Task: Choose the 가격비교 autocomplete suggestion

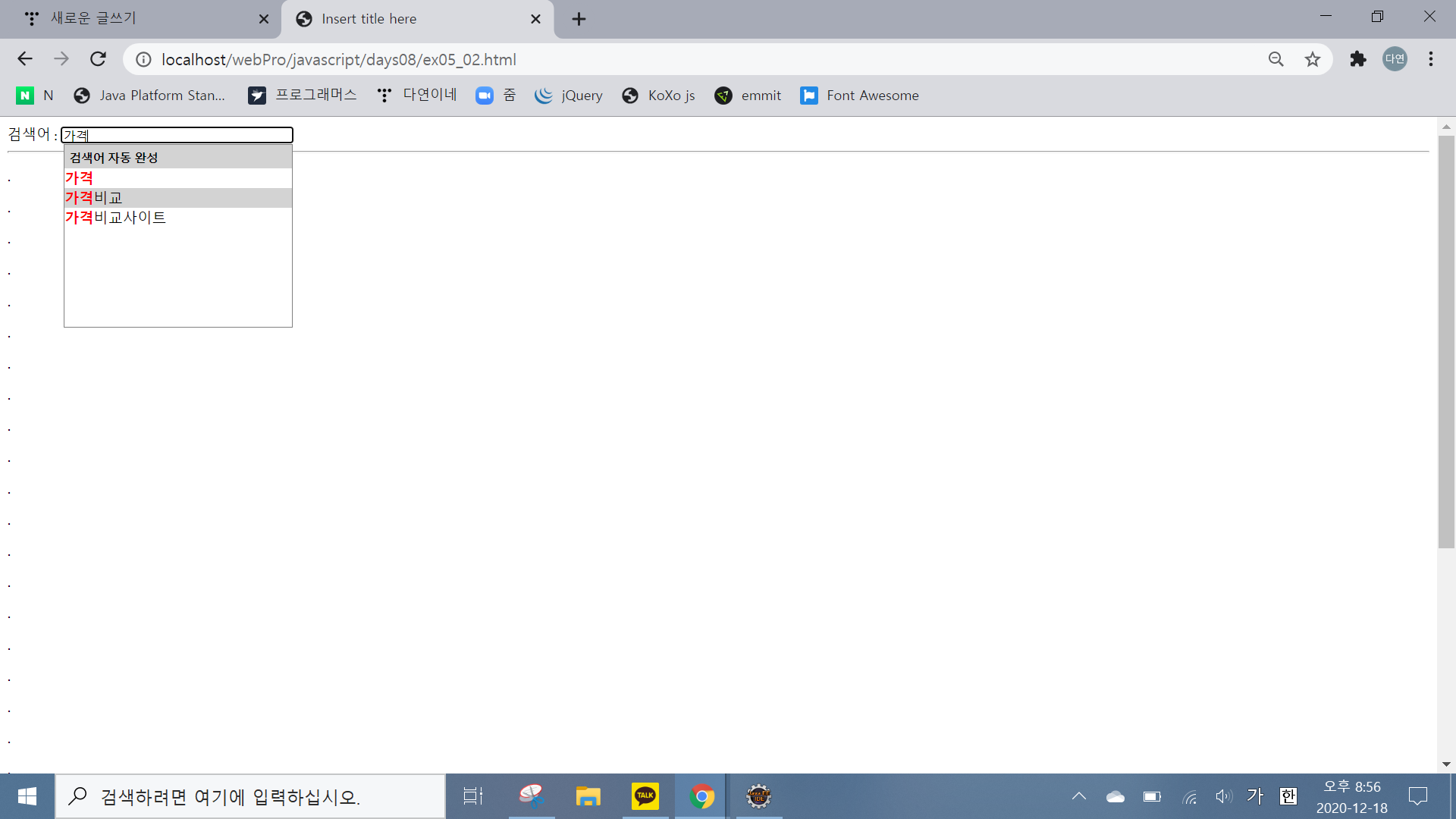Action: click(x=94, y=198)
